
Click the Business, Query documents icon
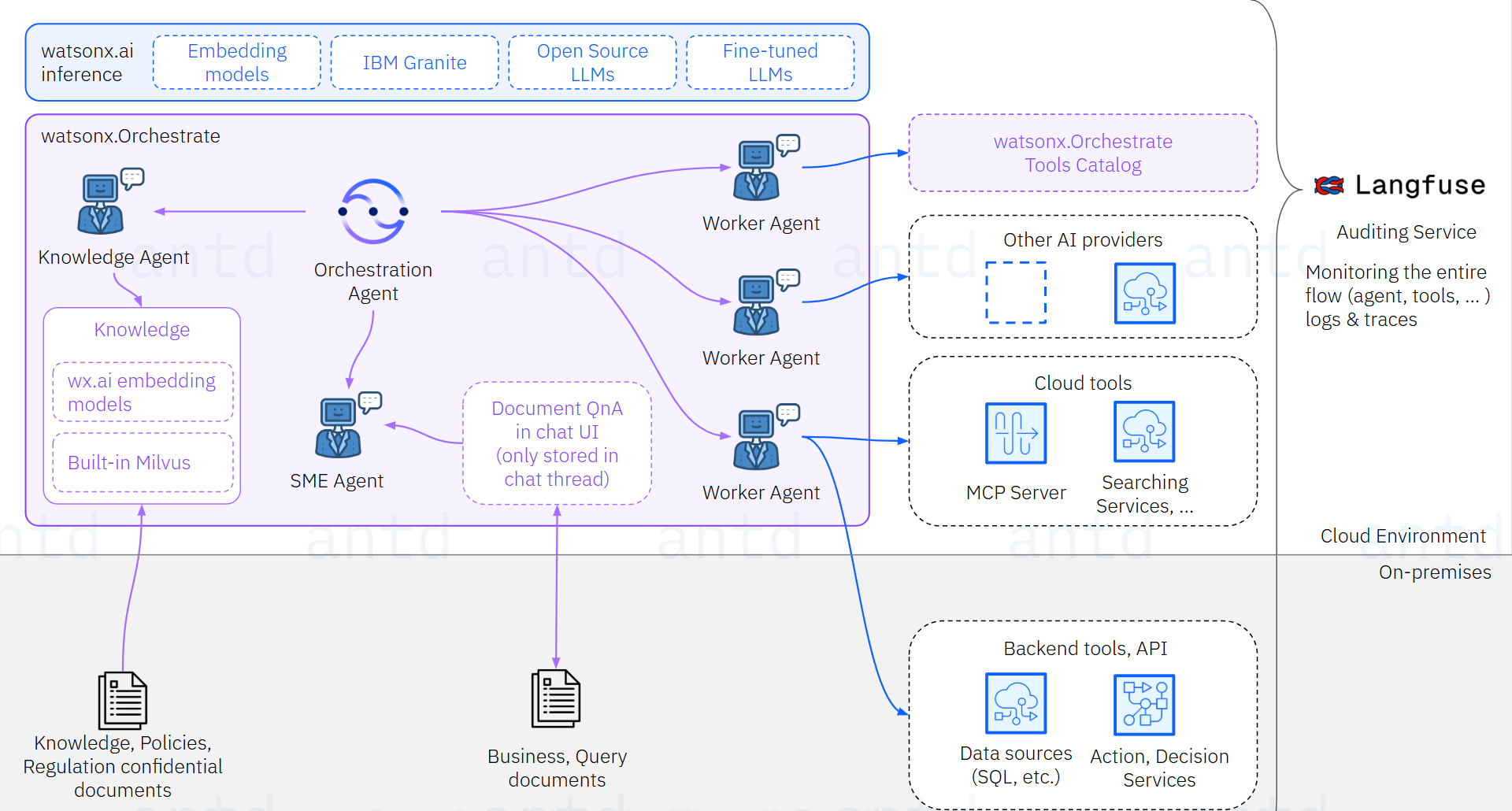coord(556,697)
